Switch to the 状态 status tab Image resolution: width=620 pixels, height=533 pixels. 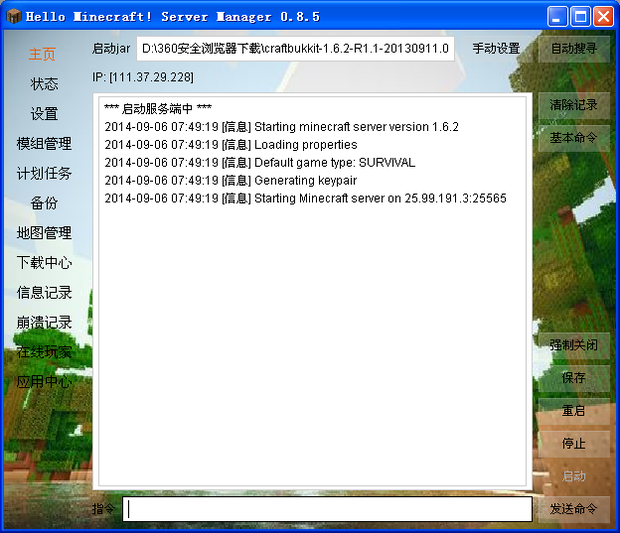coord(44,84)
